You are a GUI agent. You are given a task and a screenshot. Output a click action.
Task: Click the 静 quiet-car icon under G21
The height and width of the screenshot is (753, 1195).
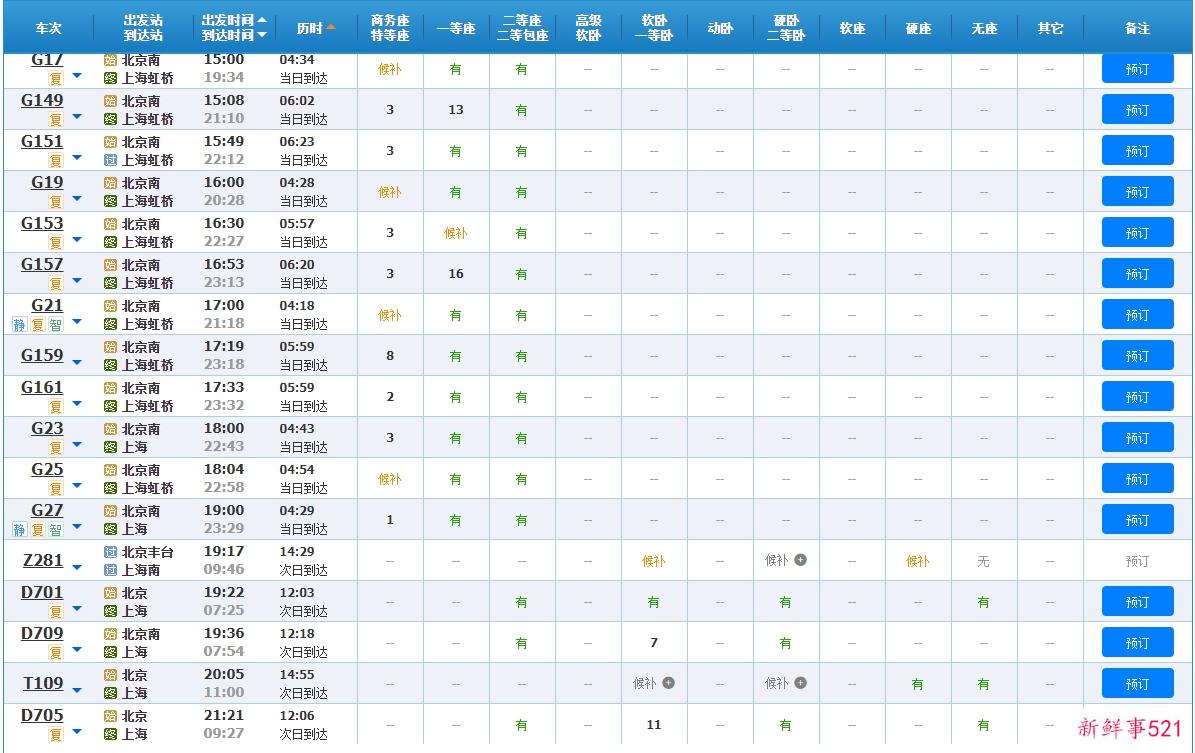[19, 324]
